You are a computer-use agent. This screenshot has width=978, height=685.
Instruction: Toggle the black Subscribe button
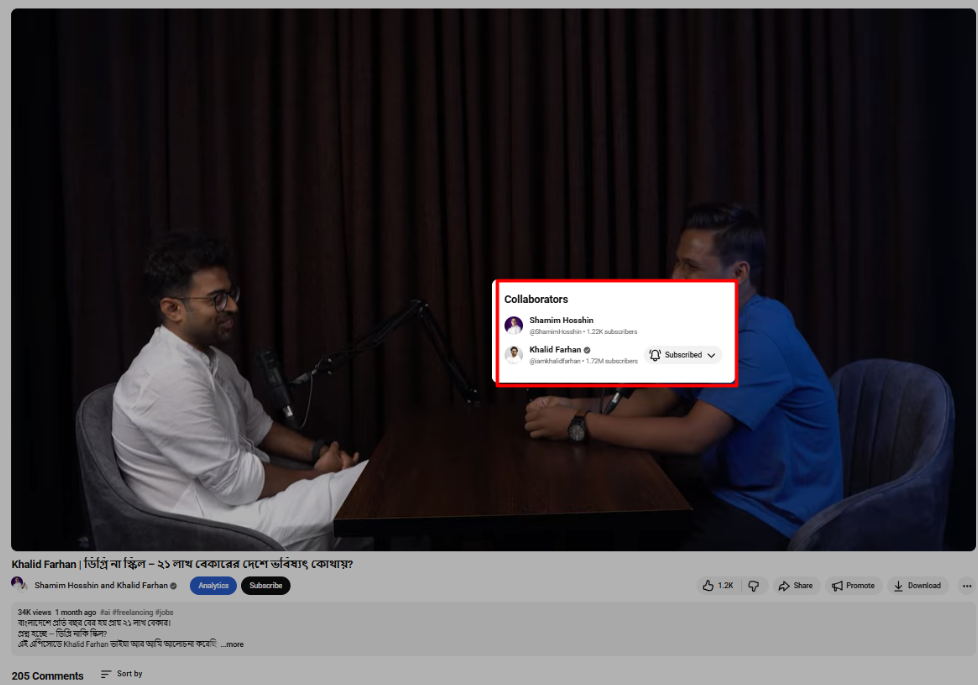tap(265, 586)
